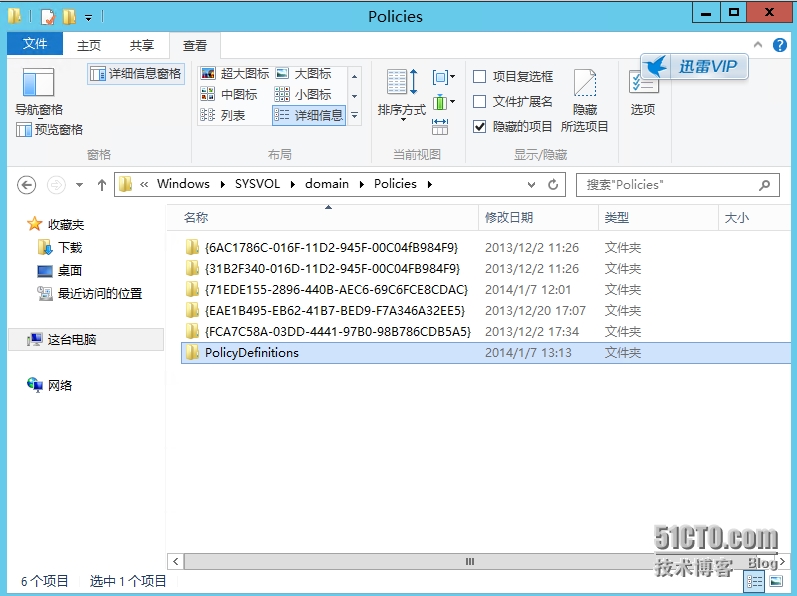Go Back with the left arrow
The height and width of the screenshot is (596, 797).
click(x=26, y=184)
